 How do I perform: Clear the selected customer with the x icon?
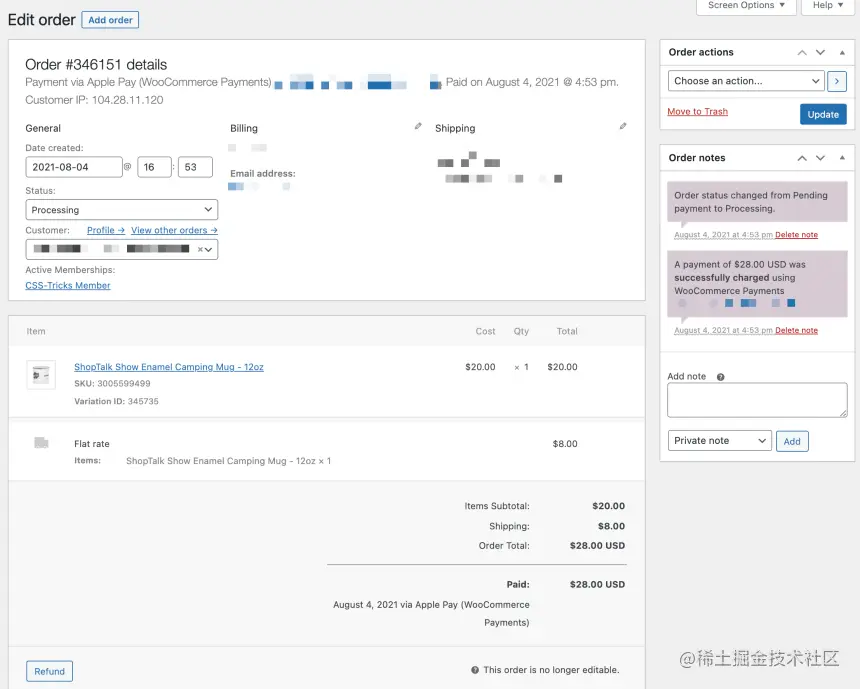coord(200,250)
